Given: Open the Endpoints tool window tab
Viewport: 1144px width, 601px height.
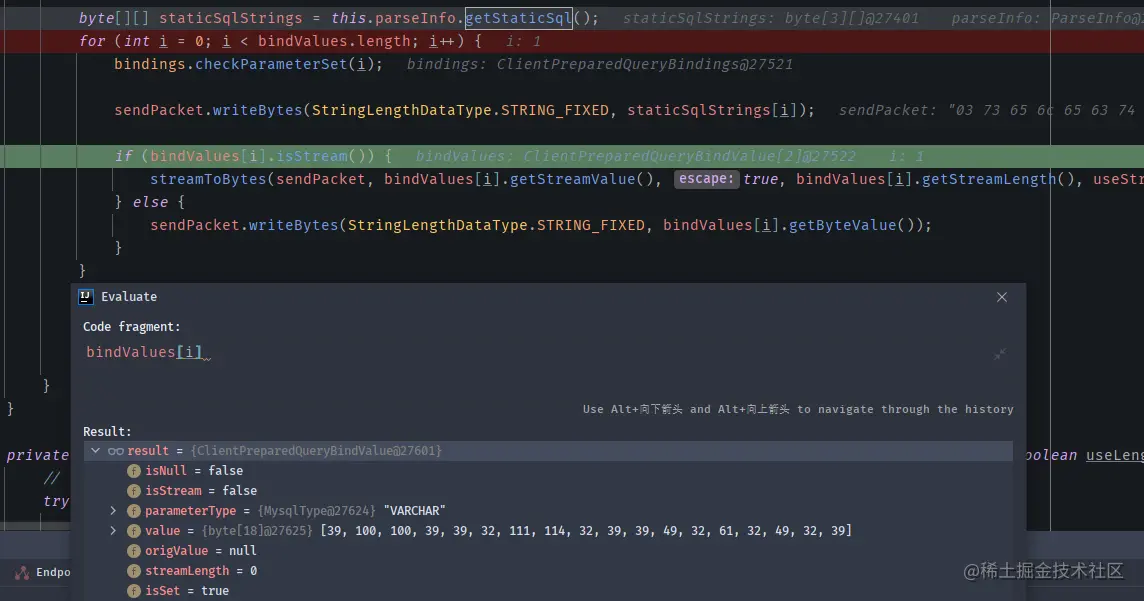Looking at the screenshot, I should pos(44,573).
